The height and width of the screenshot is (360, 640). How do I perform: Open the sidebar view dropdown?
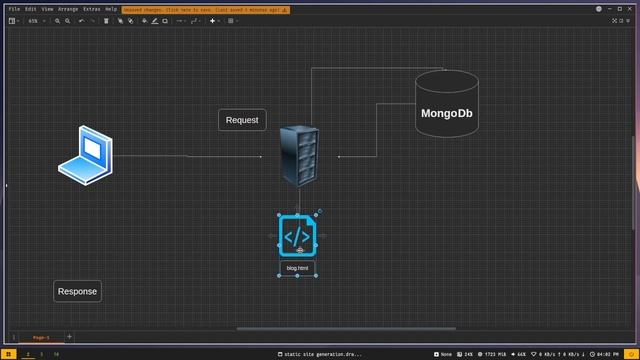click(x=14, y=21)
